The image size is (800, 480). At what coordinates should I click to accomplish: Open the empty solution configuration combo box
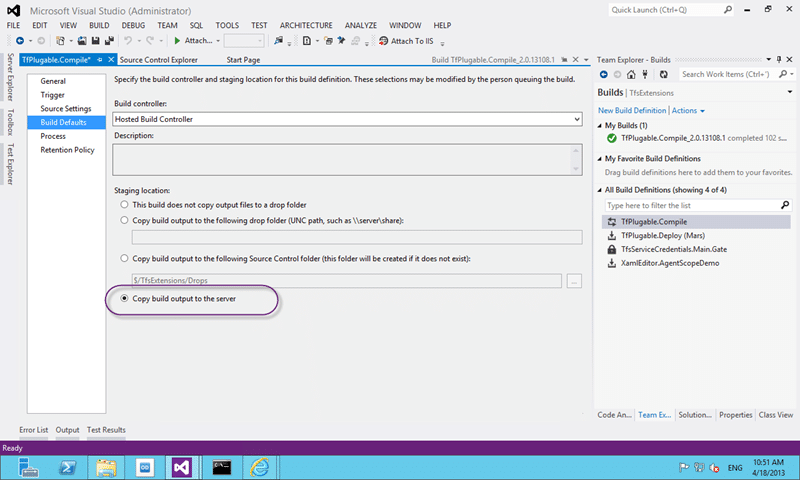pyautogui.click(x=244, y=41)
